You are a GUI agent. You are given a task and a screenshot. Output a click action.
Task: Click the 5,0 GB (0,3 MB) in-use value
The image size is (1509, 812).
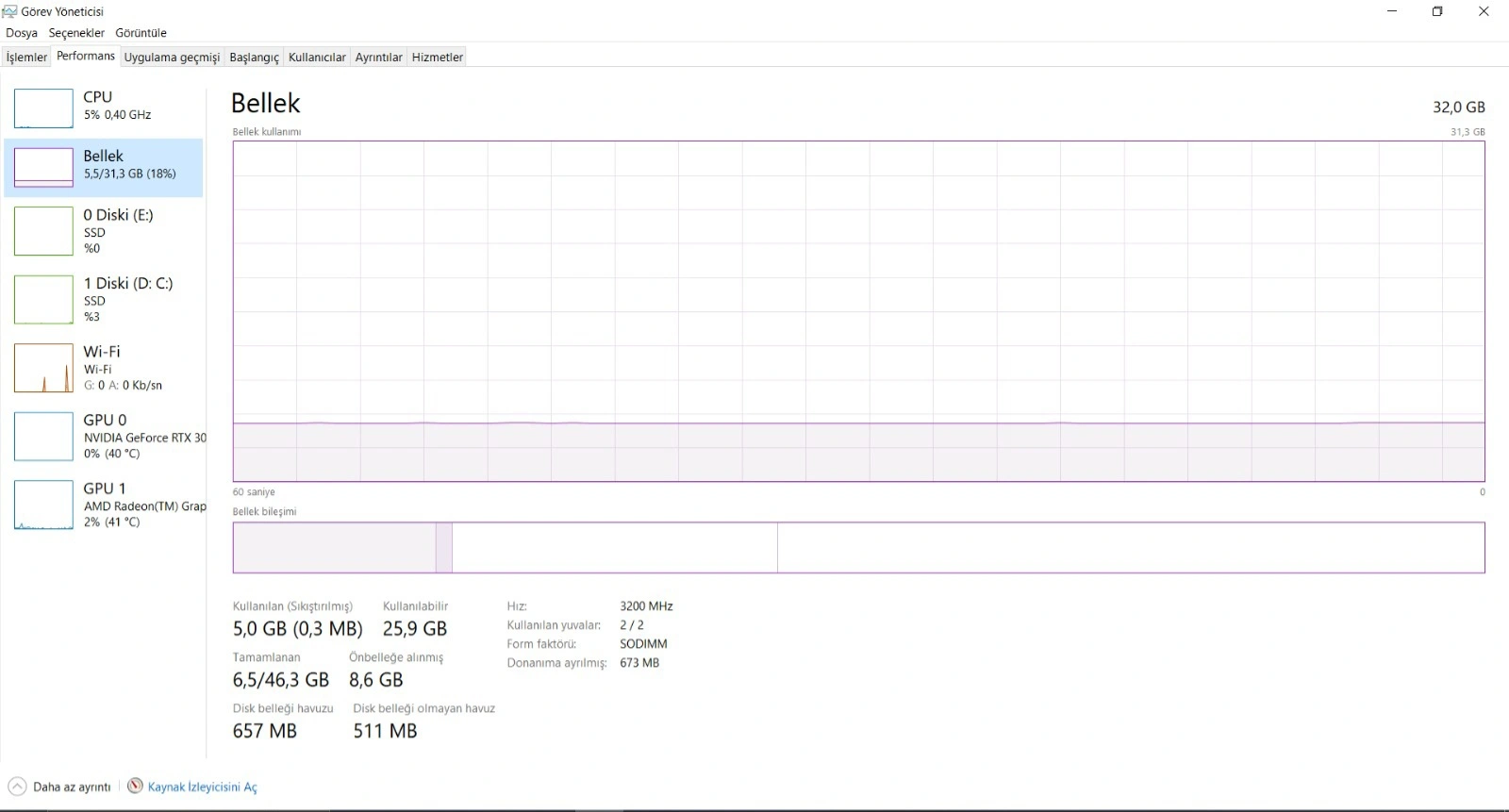[x=298, y=629]
